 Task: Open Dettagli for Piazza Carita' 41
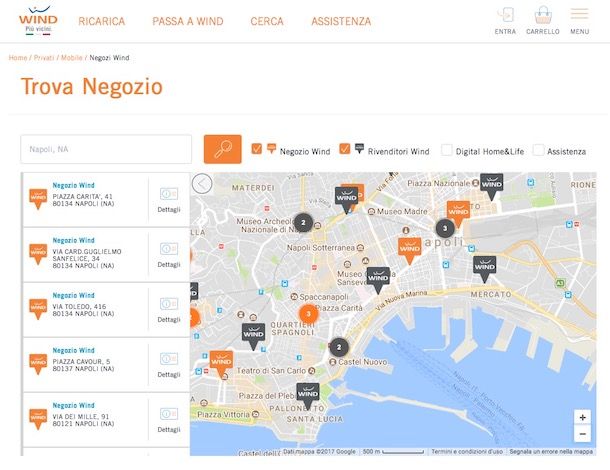(169, 200)
